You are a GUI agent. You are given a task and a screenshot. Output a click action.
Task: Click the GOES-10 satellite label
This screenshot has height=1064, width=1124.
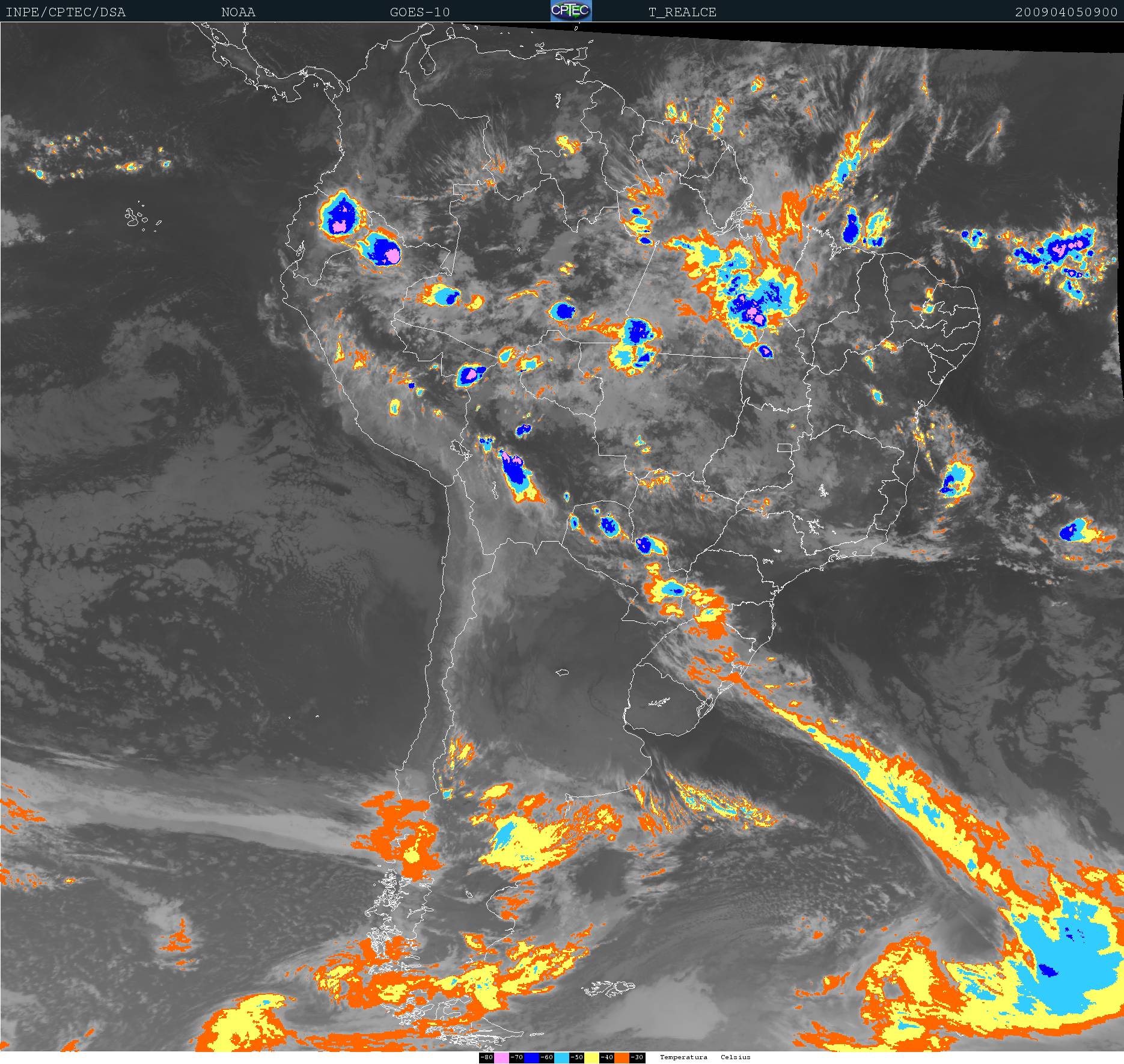420,12
